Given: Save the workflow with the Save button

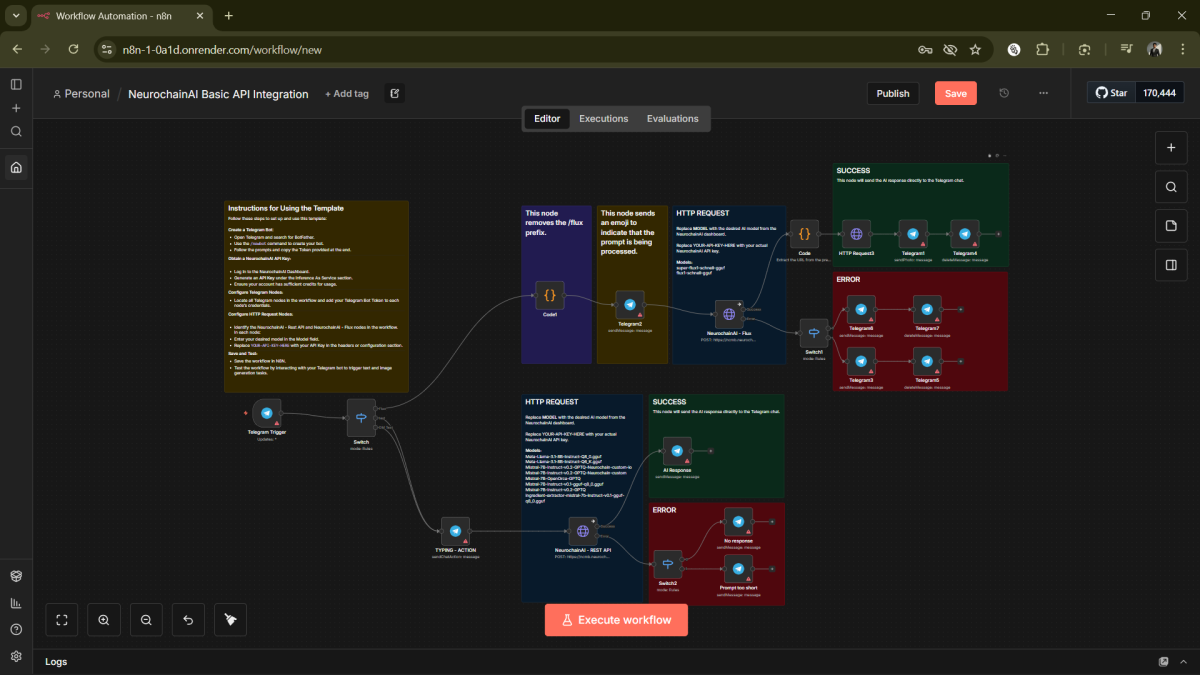Looking at the screenshot, I should click(x=955, y=93).
